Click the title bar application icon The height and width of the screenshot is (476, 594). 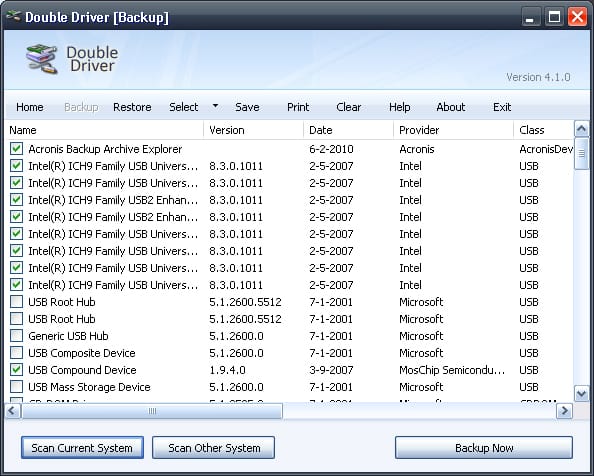coord(13,16)
